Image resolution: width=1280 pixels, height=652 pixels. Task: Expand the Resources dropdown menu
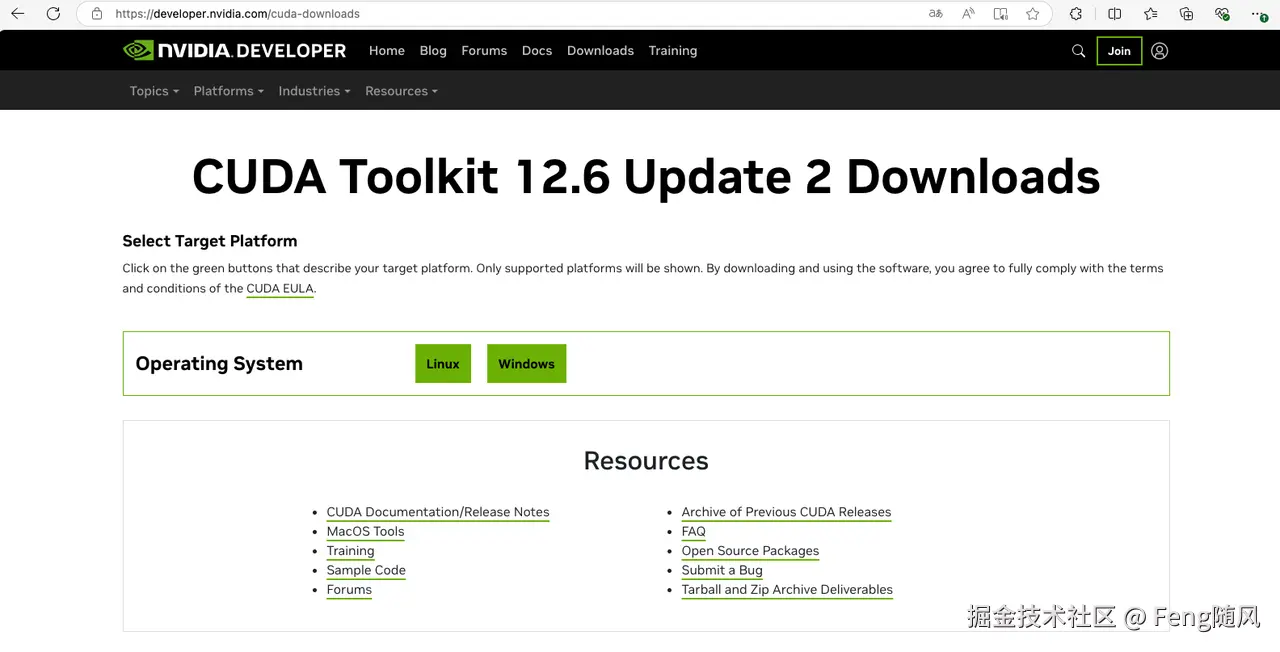[402, 91]
